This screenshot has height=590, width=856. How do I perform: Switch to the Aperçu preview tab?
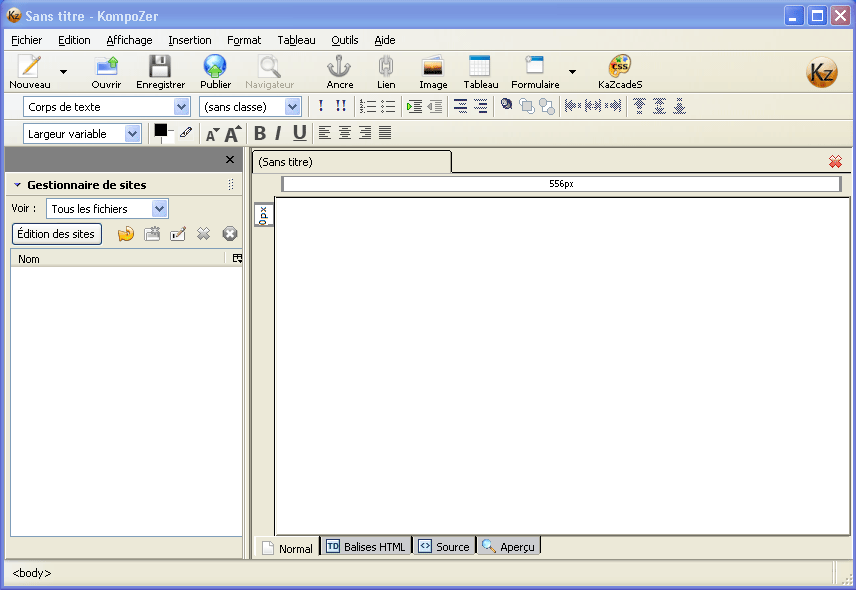coord(508,546)
